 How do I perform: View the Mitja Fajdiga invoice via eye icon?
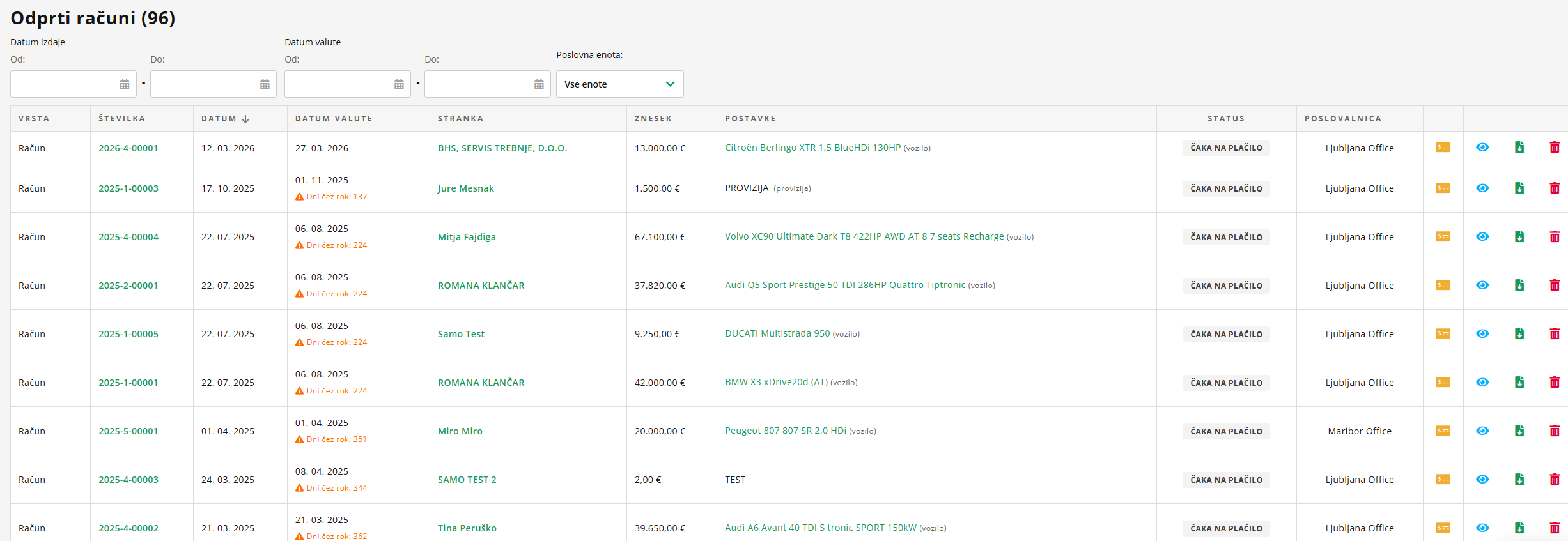click(1482, 237)
